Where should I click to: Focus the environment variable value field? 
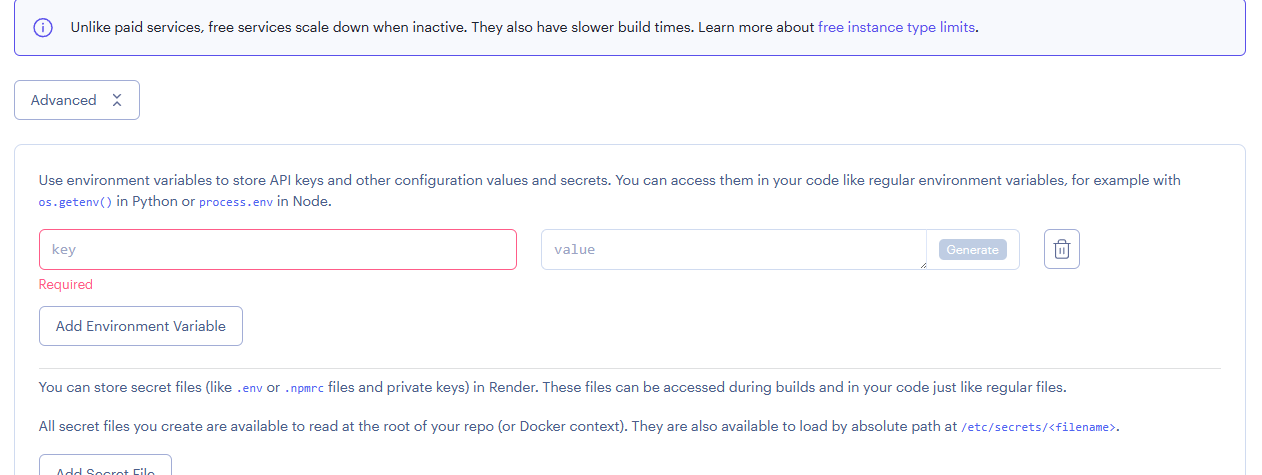click(x=732, y=250)
